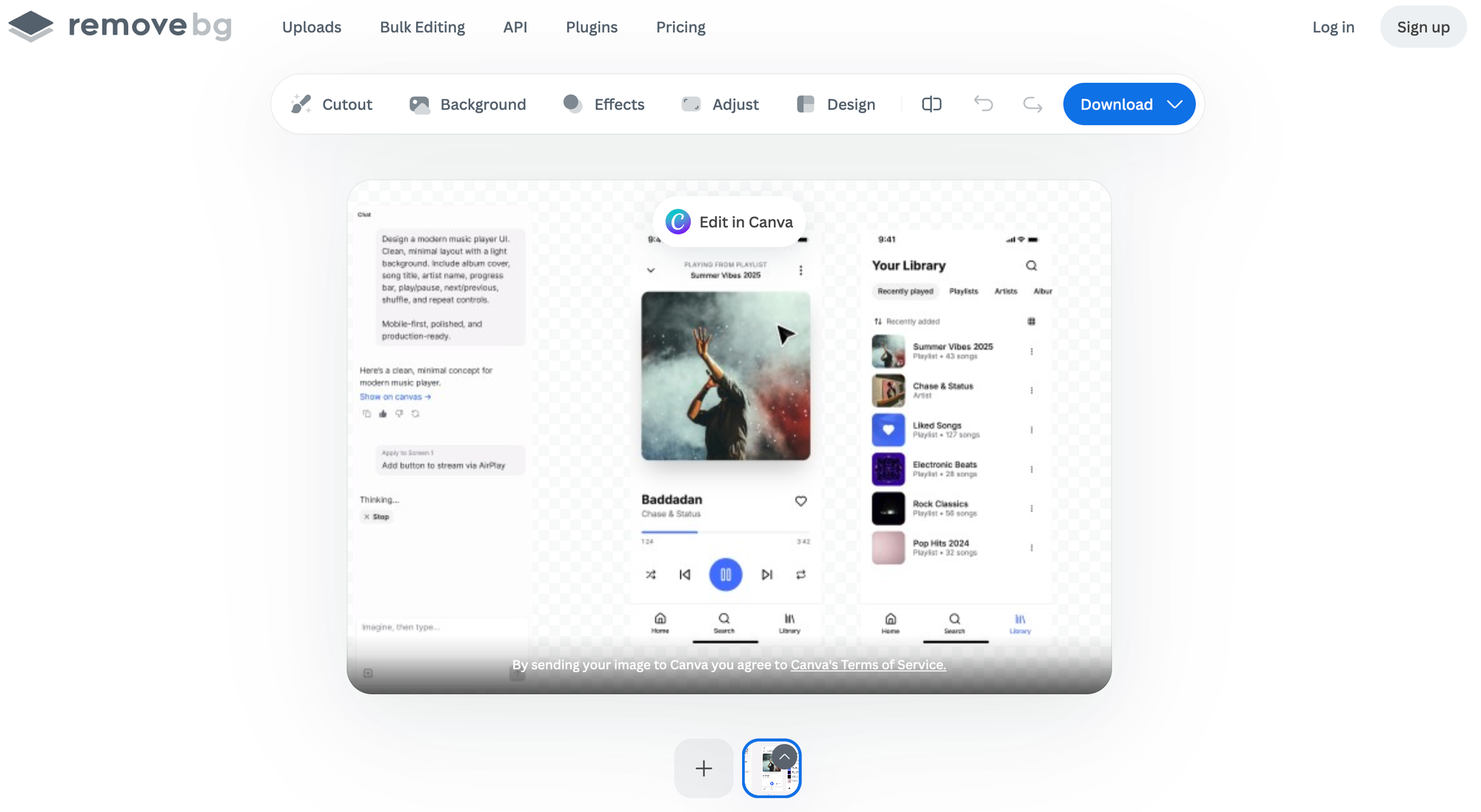Click the remove.bg logo
This screenshot has width=1481, height=812.
[120, 27]
